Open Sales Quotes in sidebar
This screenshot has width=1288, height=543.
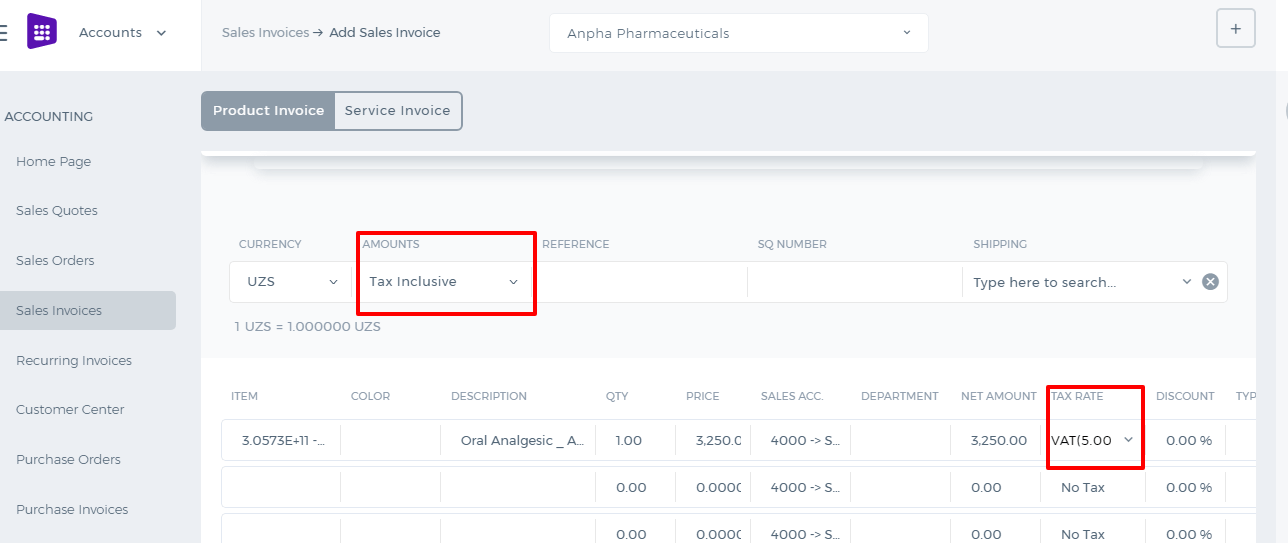tap(57, 211)
